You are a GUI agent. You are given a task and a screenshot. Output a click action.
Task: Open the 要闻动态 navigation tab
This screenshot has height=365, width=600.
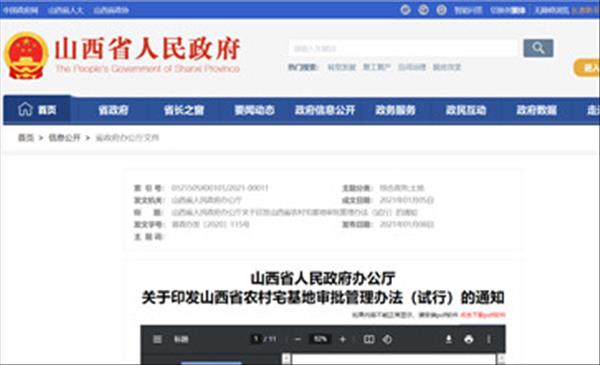tap(254, 110)
